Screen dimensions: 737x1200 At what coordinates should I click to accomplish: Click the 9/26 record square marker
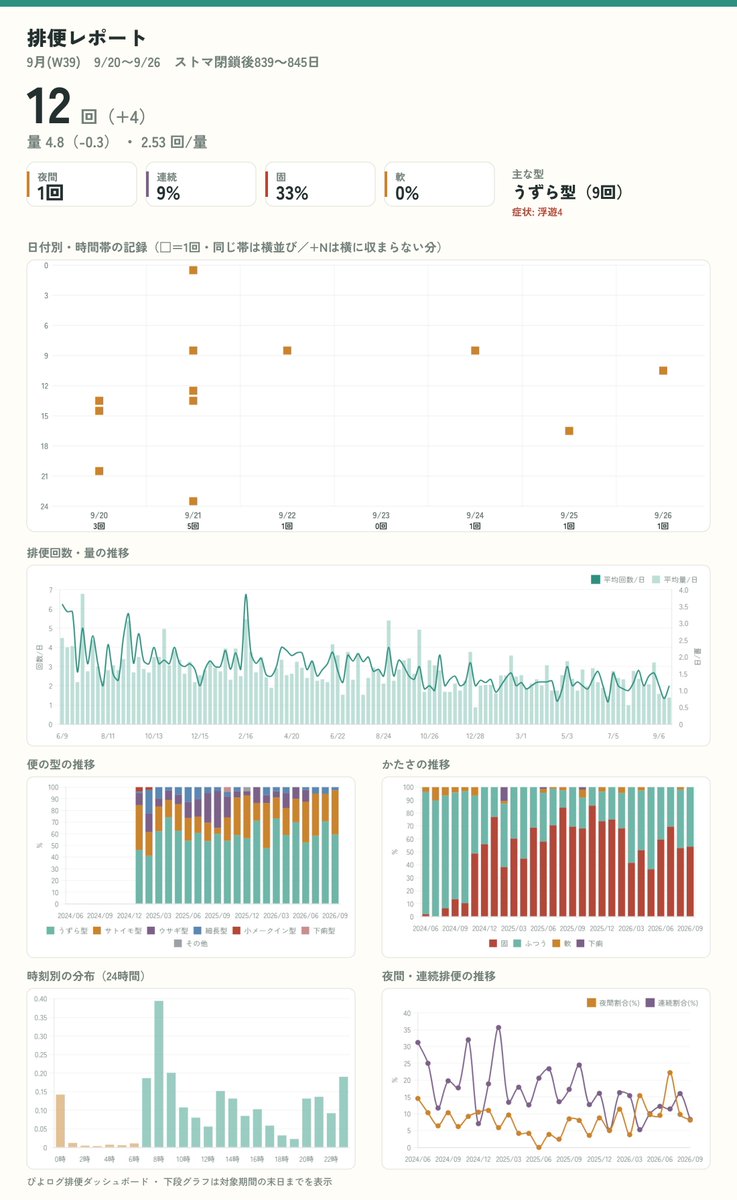point(663,371)
